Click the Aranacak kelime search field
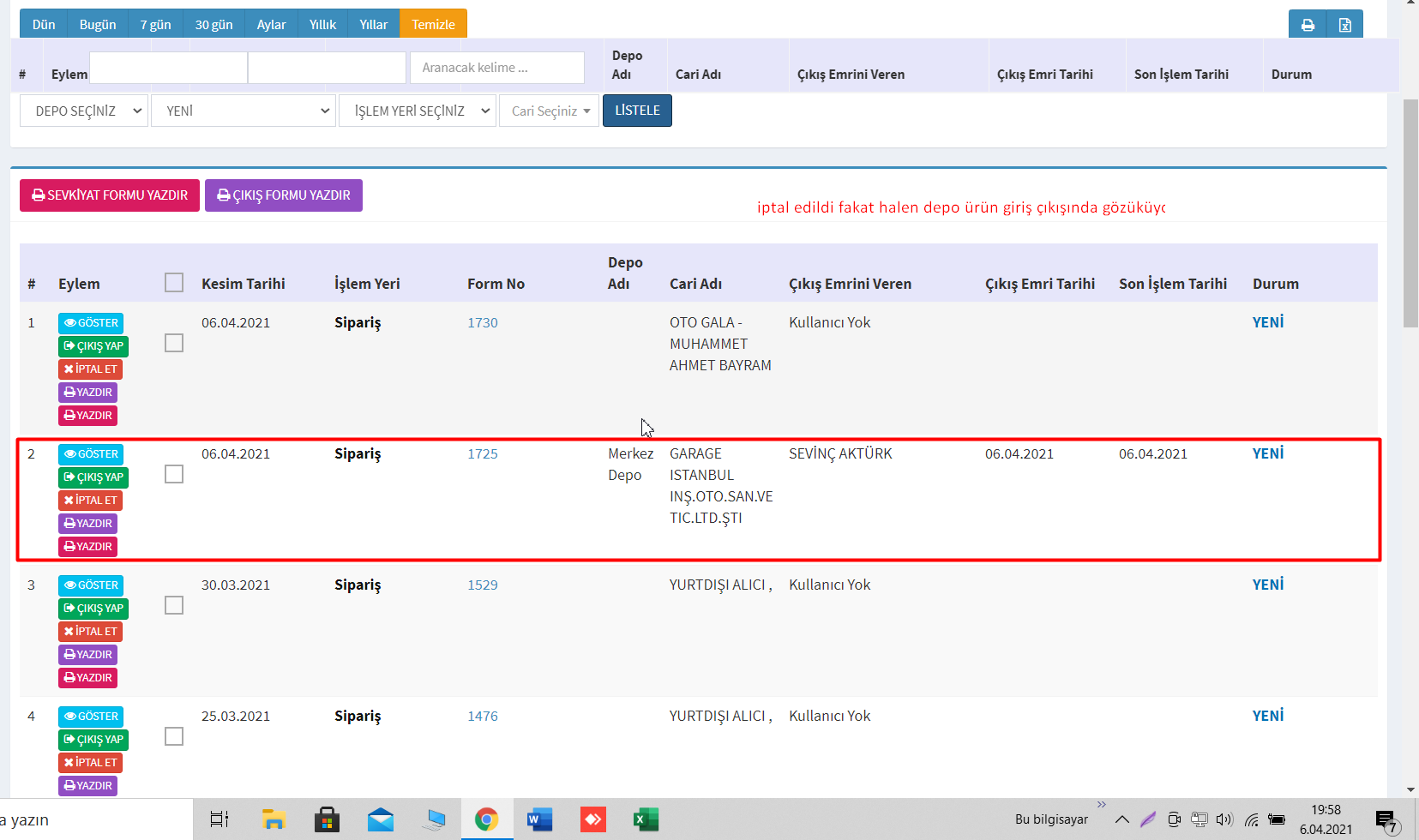Image resolution: width=1419 pixels, height=840 pixels. click(496, 68)
